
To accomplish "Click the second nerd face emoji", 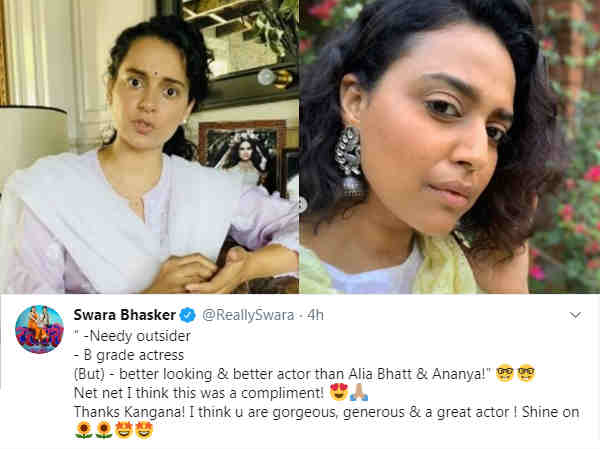I will [x=526, y=373].
